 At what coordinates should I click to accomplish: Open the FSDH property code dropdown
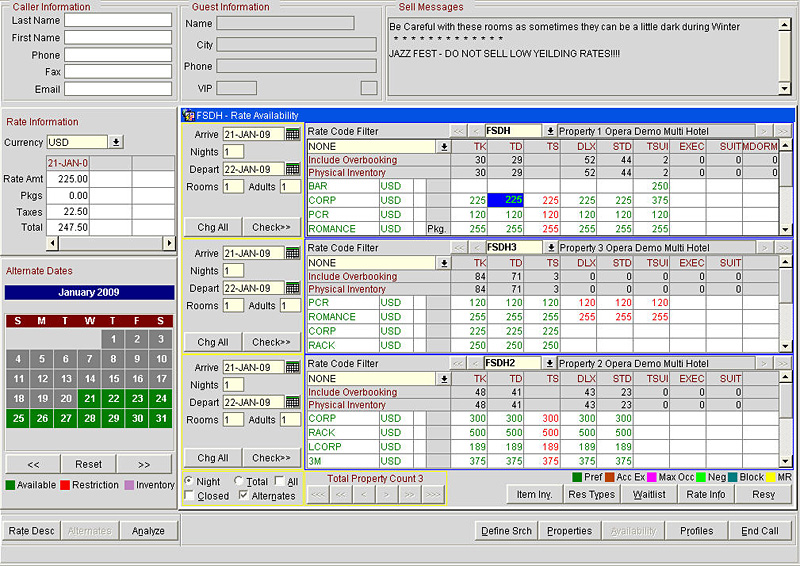(x=550, y=131)
